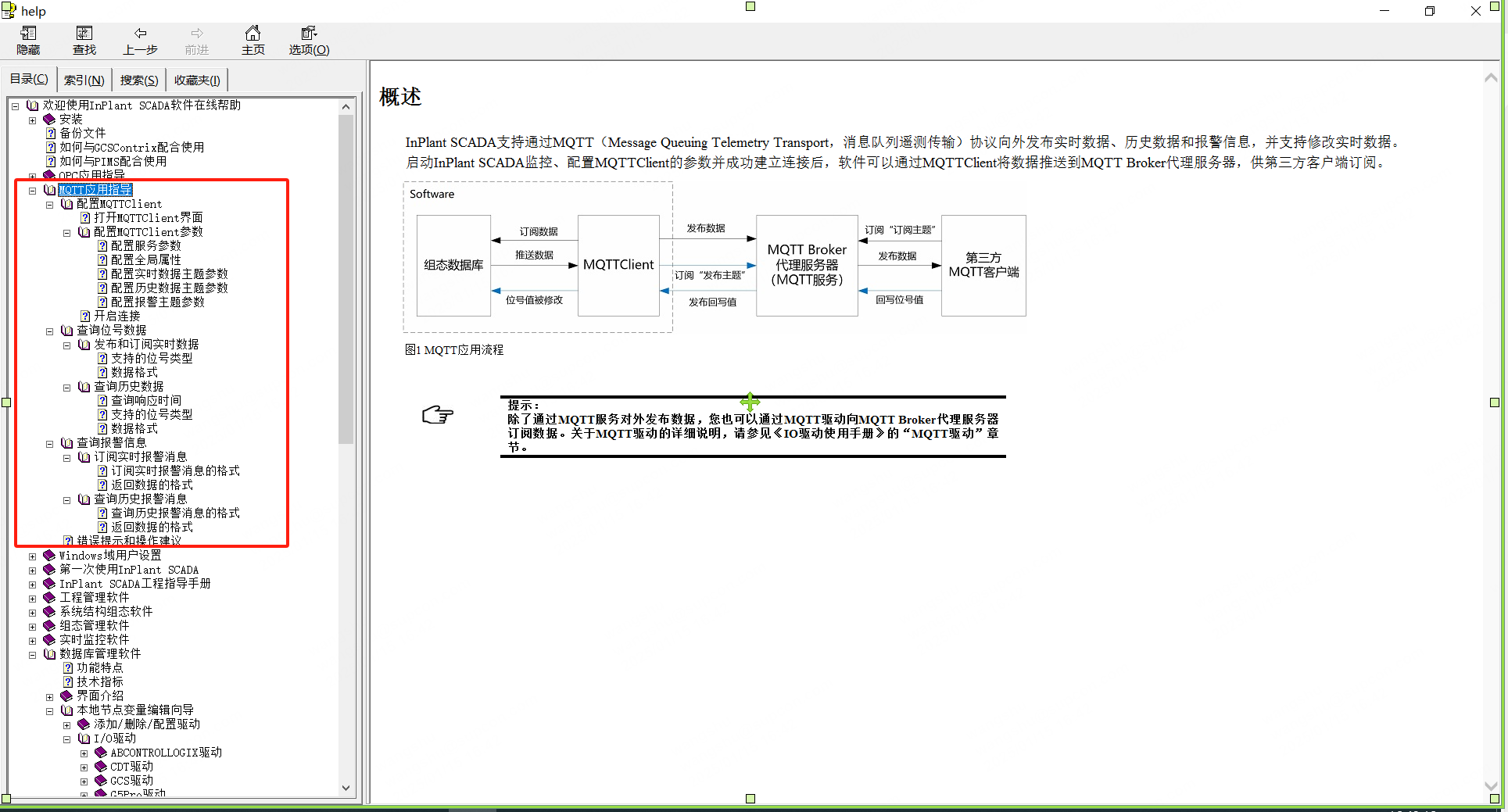Click the topic icon beside 技术指标
Screen dimensions: 1508x812
click(68, 682)
